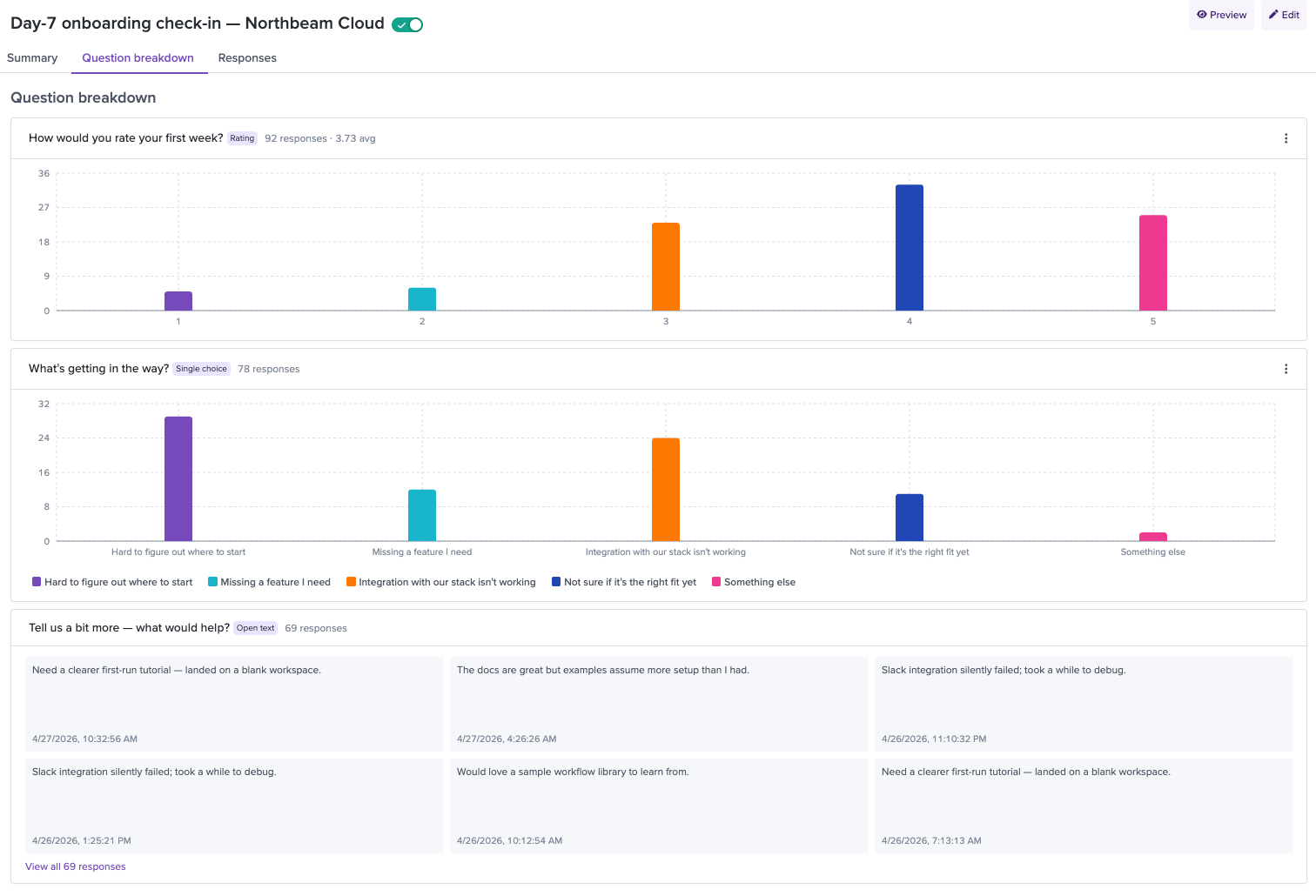
Task: Open options menu for What's getting in the way
Action: 1286,369
